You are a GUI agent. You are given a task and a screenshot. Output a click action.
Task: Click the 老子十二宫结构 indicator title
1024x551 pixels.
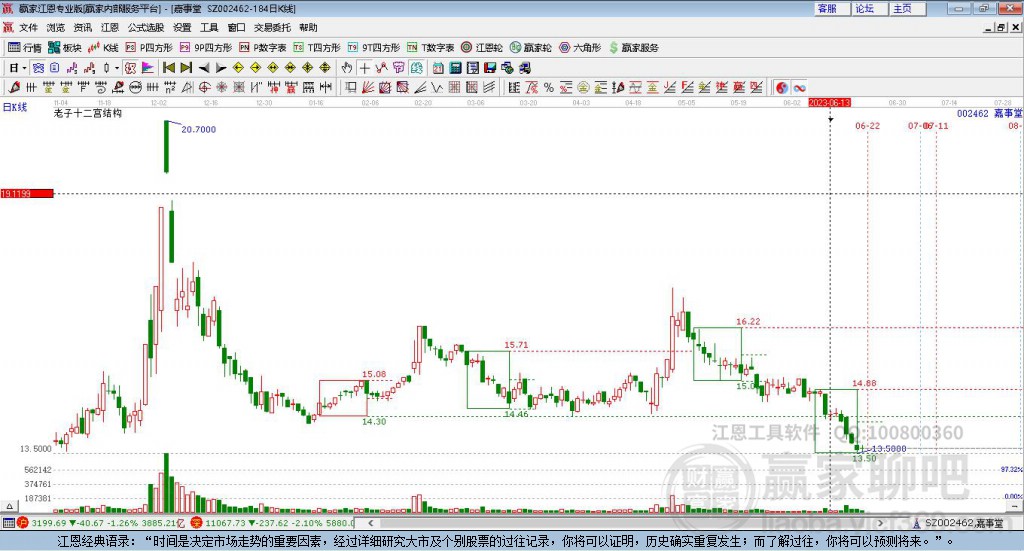pyautogui.click(x=88, y=114)
